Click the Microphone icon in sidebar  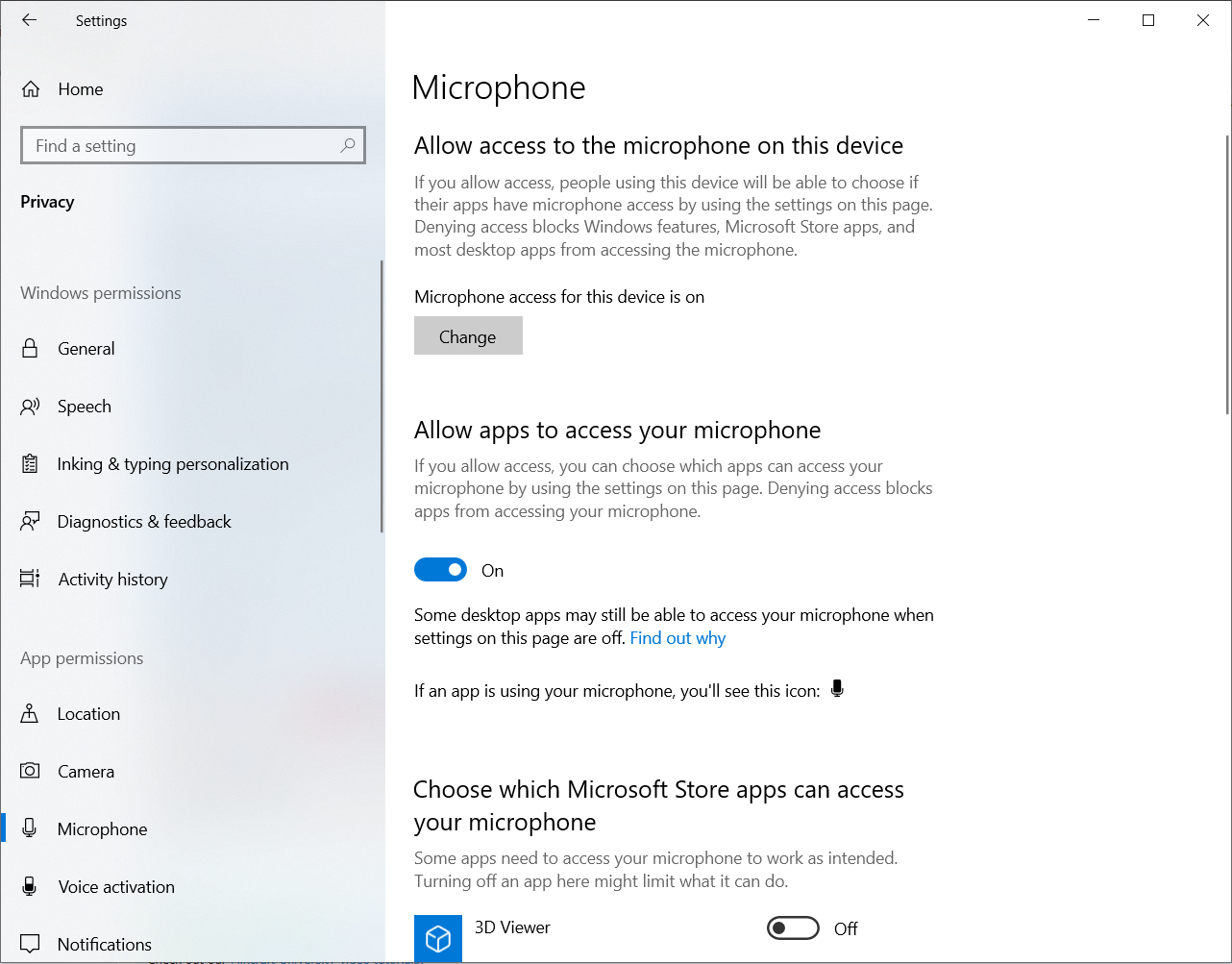[30, 828]
